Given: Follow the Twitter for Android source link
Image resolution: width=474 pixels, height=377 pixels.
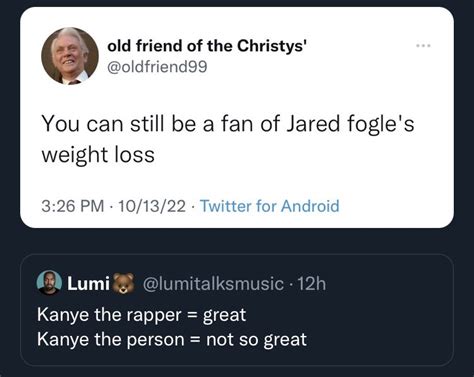Looking at the screenshot, I should coord(269,206).
